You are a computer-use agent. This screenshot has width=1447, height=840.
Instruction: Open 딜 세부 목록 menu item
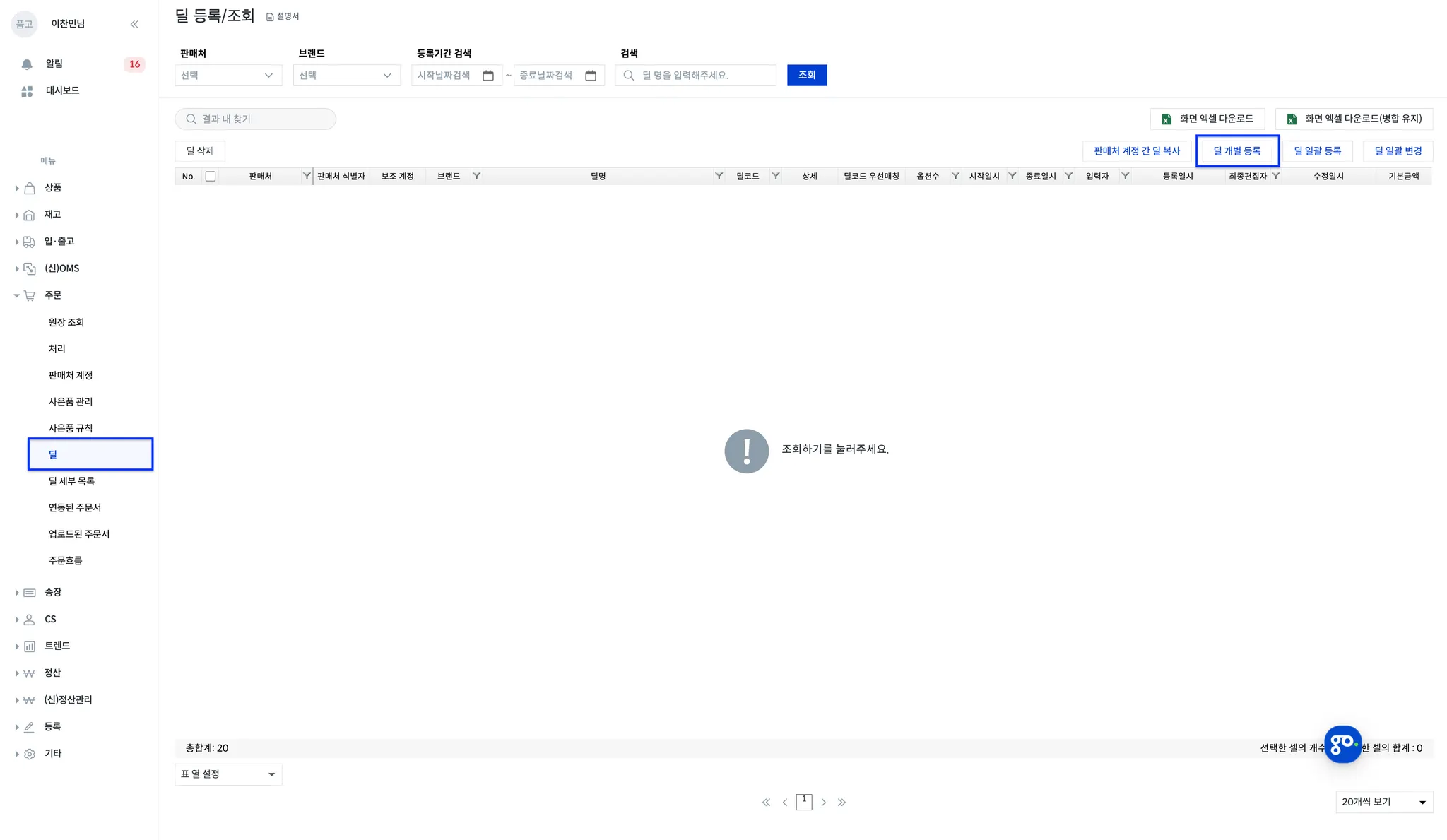pos(71,481)
